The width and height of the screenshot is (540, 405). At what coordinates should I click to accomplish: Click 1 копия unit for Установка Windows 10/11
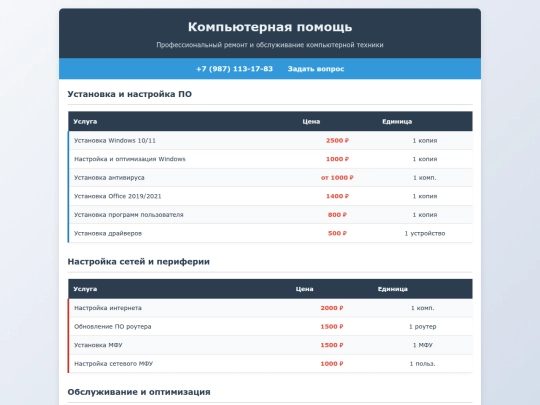(x=425, y=141)
